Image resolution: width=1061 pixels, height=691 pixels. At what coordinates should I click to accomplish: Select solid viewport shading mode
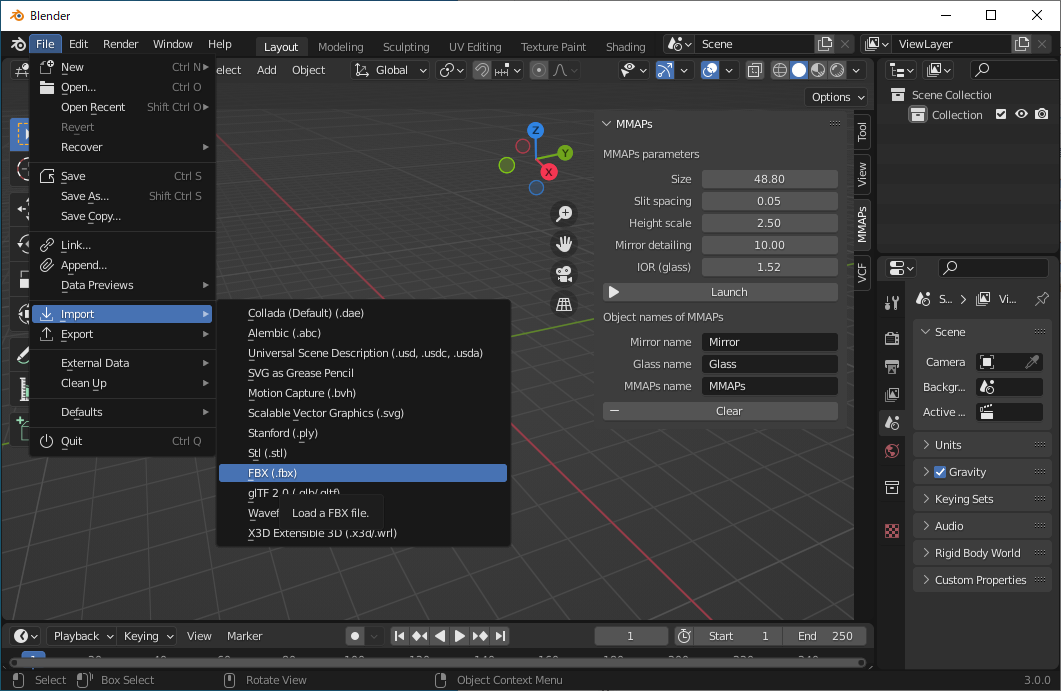[x=799, y=70]
